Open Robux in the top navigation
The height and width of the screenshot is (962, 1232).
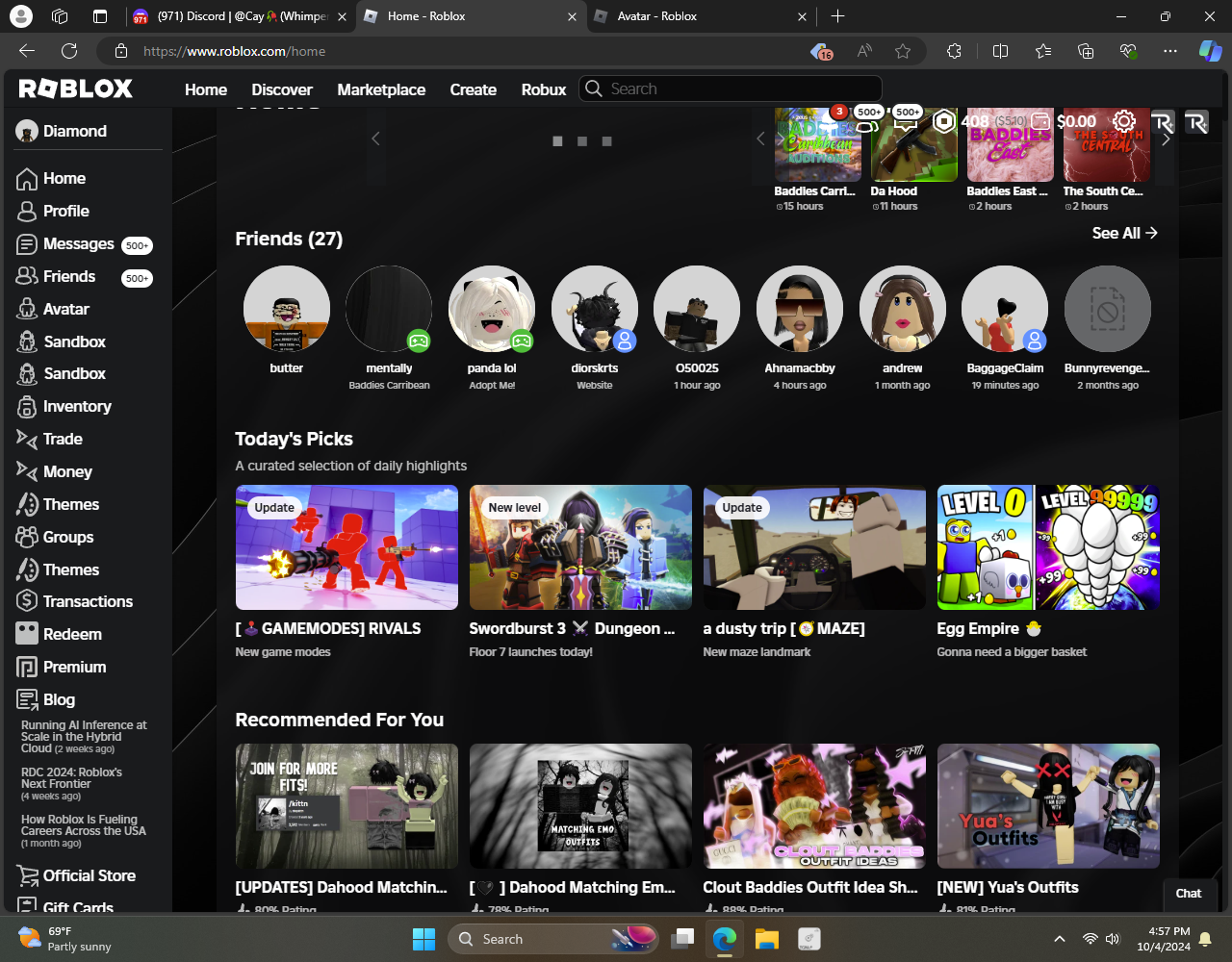click(544, 89)
